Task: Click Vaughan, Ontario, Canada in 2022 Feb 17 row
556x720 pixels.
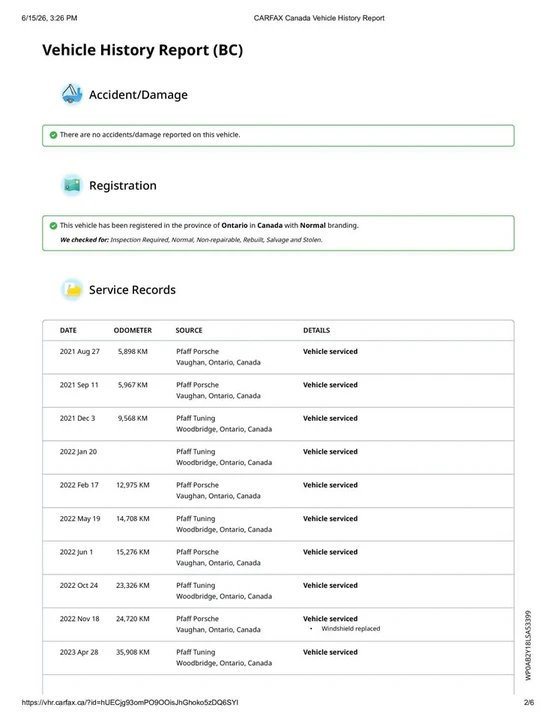Action: click(218, 496)
